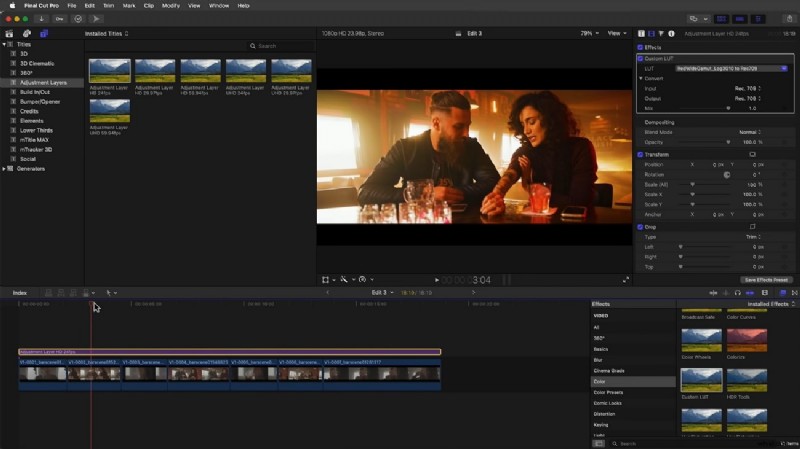The width and height of the screenshot is (800, 449).
Task: Click the Crop onscreen controls icon
Action: [x=752, y=227]
